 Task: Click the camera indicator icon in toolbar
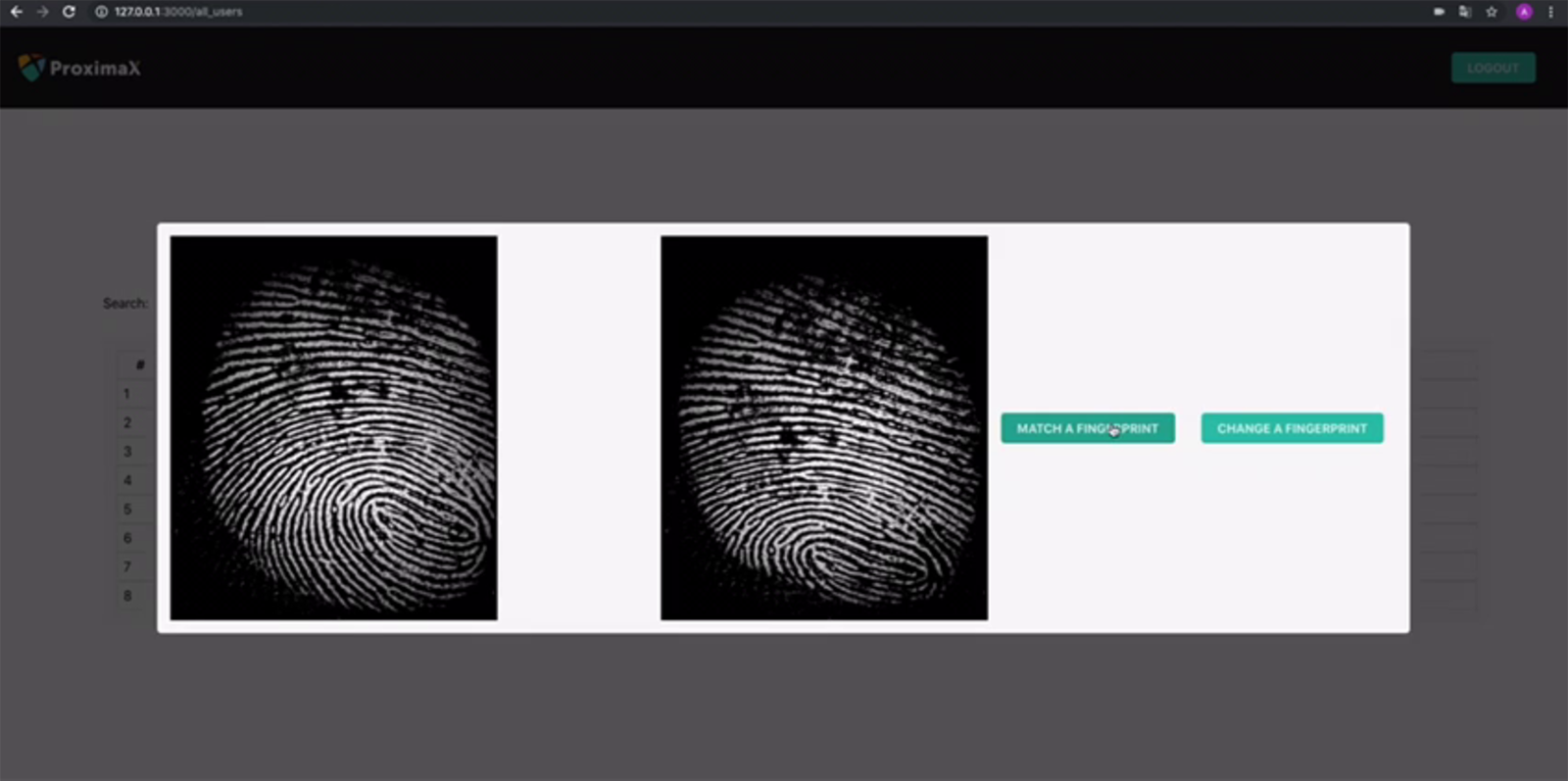(x=1439, y=12)
